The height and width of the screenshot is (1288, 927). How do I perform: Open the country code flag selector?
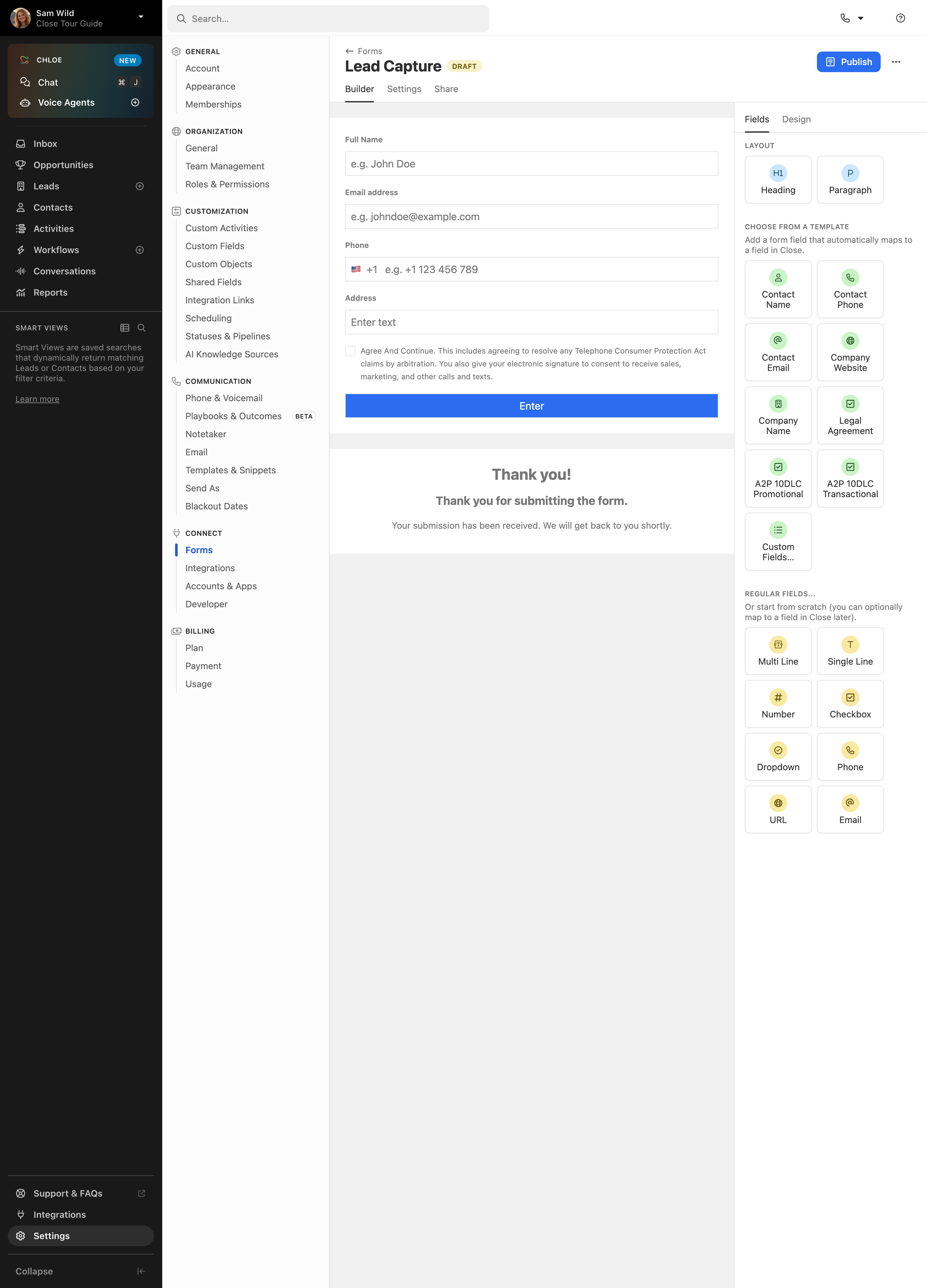pyautogui.click(x=356, y=269)
